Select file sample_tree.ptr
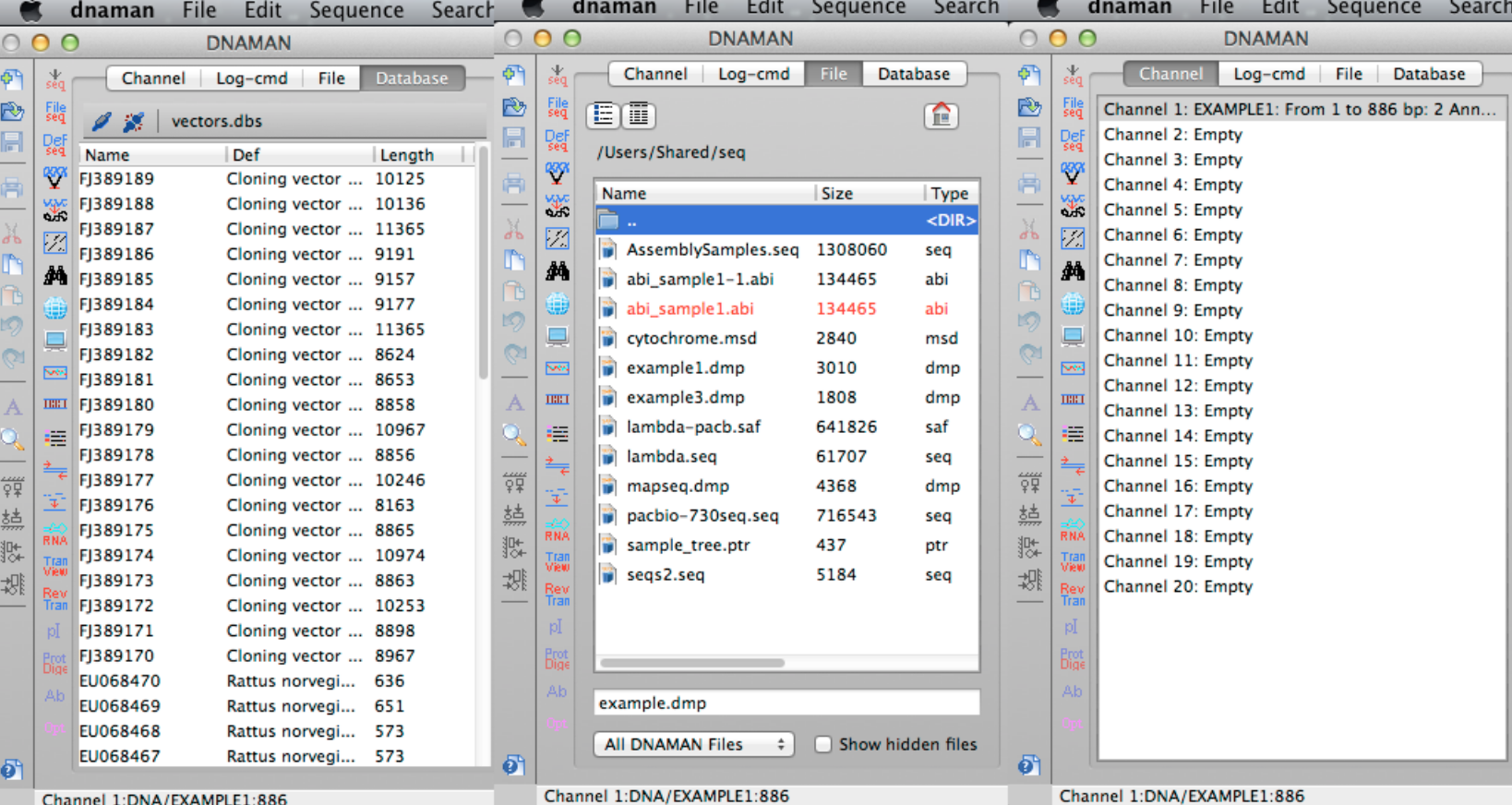Image resolution: width=1512 pixels, height=805 pixels. tap(786, 546)
